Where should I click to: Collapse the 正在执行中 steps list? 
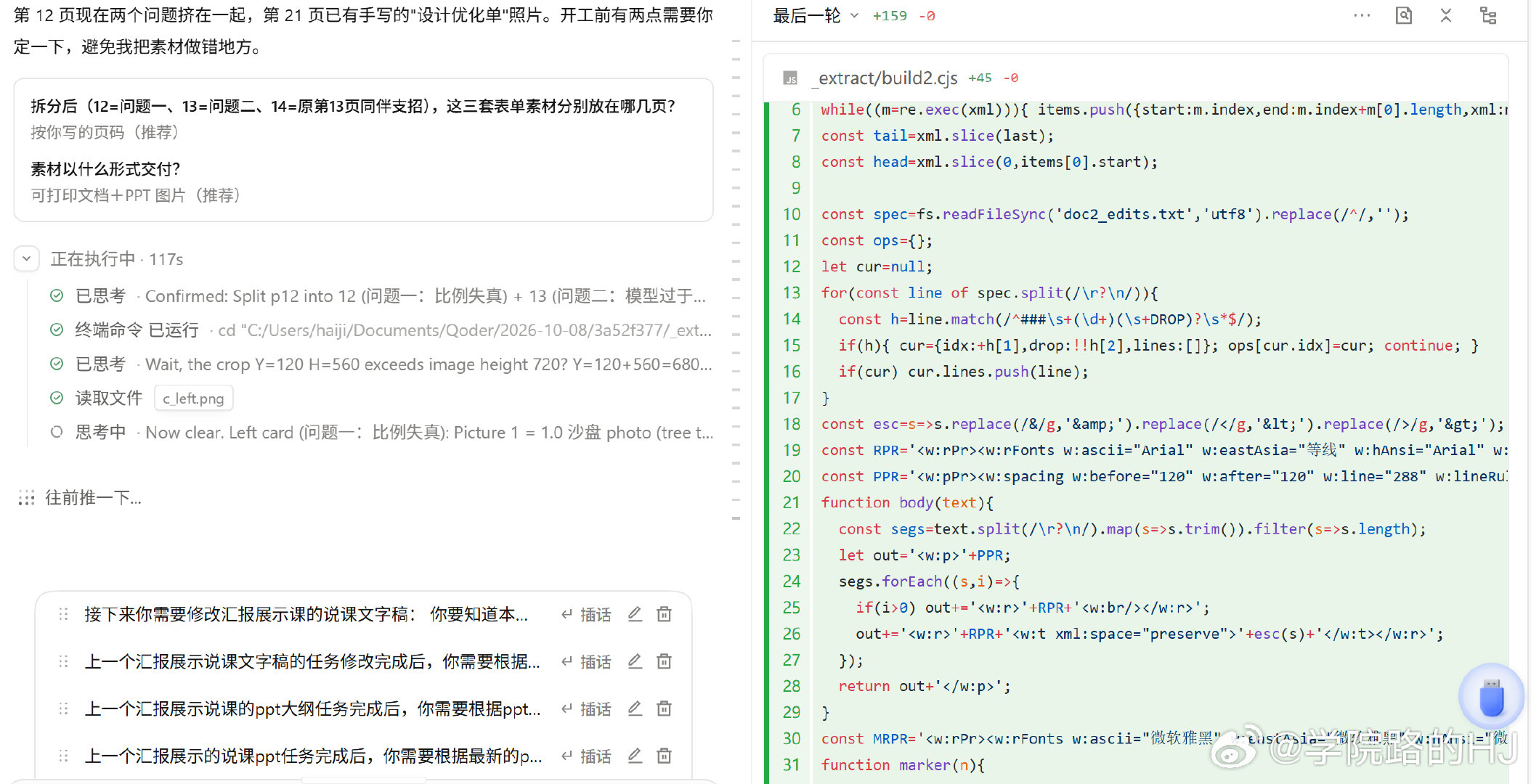pyautogui.click(x=27, y=258)
